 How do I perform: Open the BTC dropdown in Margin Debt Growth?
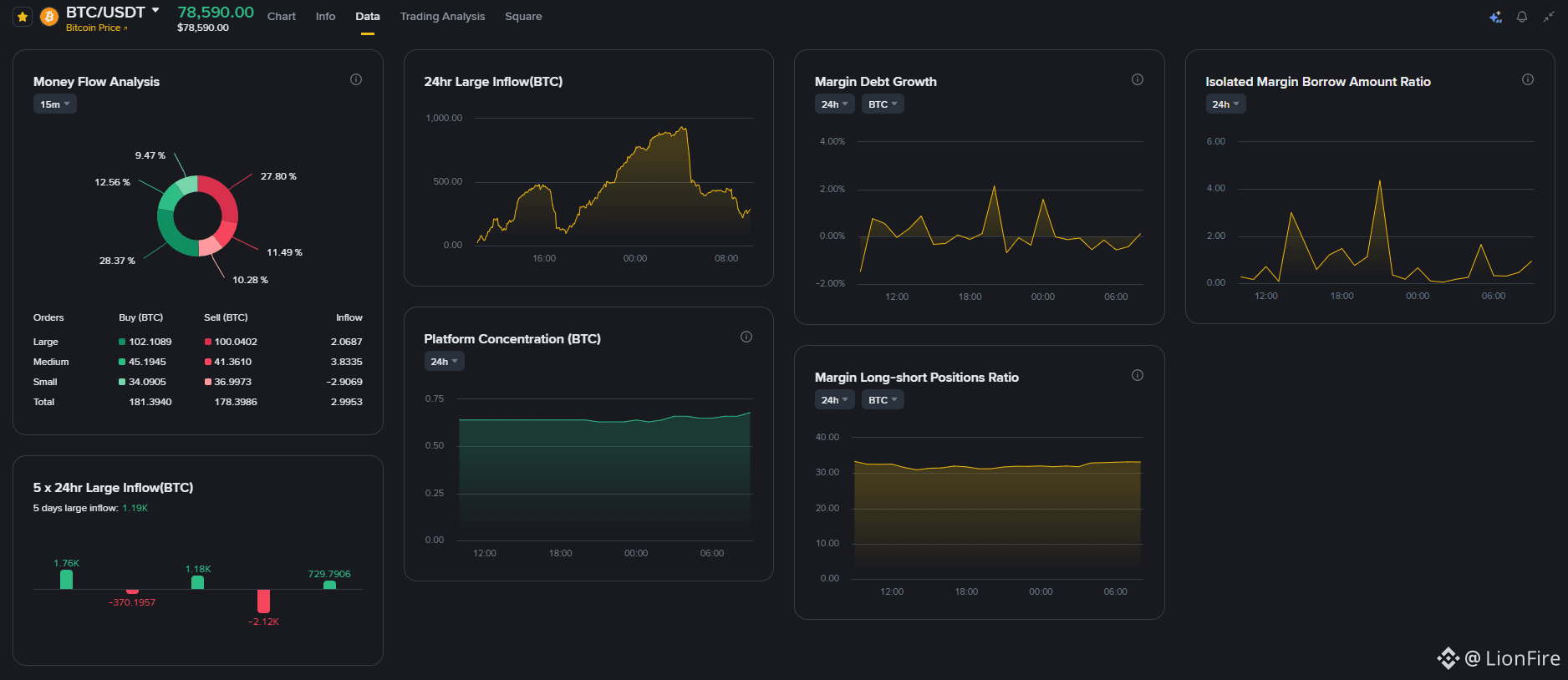(x=883, y=104)
